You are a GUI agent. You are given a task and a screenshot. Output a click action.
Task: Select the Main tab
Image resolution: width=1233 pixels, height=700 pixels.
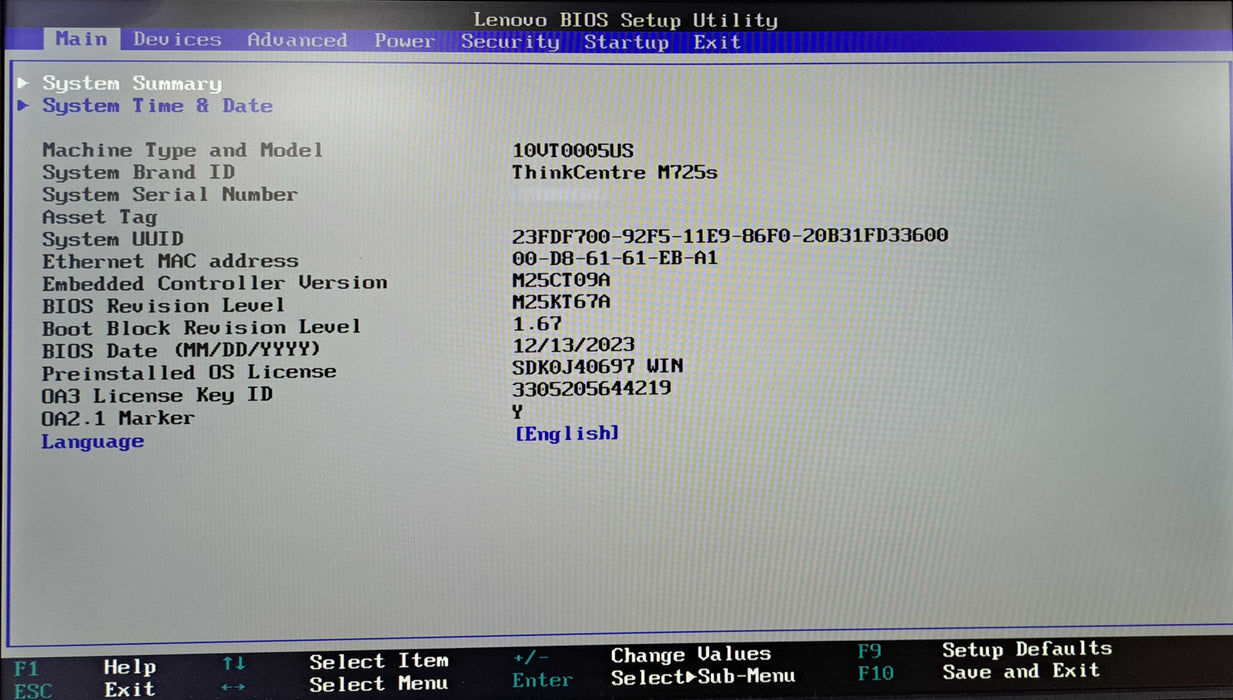tap(81, 39)
